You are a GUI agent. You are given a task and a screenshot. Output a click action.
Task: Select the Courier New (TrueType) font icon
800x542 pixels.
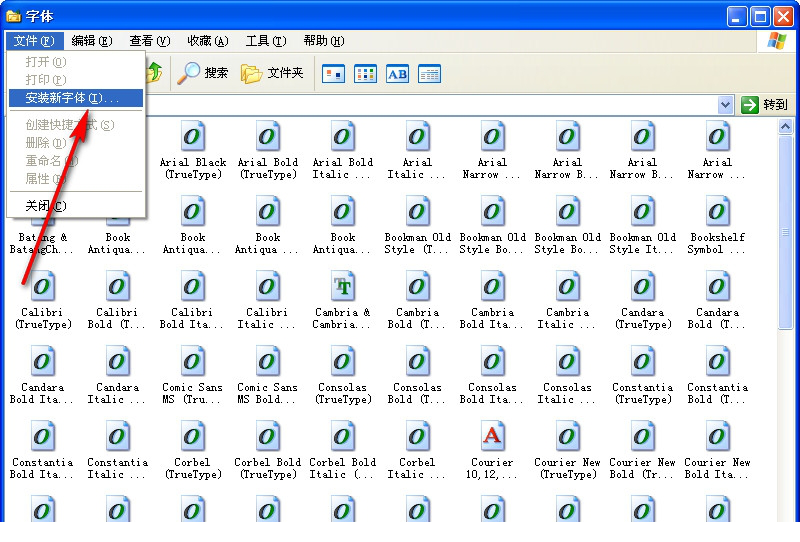pos(567,437)
